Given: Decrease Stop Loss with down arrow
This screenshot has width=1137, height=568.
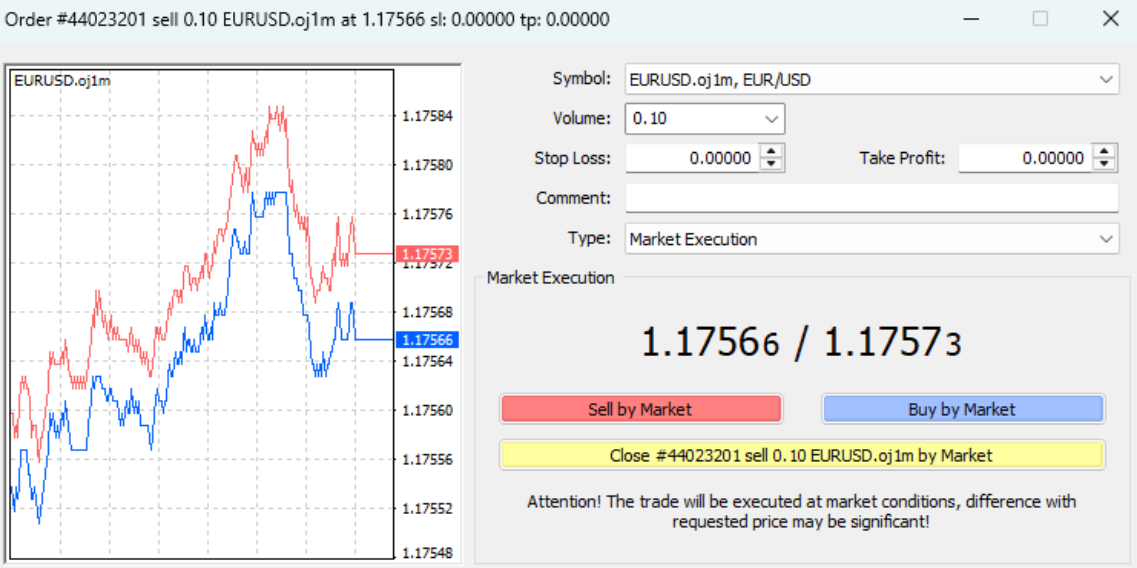Looking at the screenshot, I should coord(772,164).
